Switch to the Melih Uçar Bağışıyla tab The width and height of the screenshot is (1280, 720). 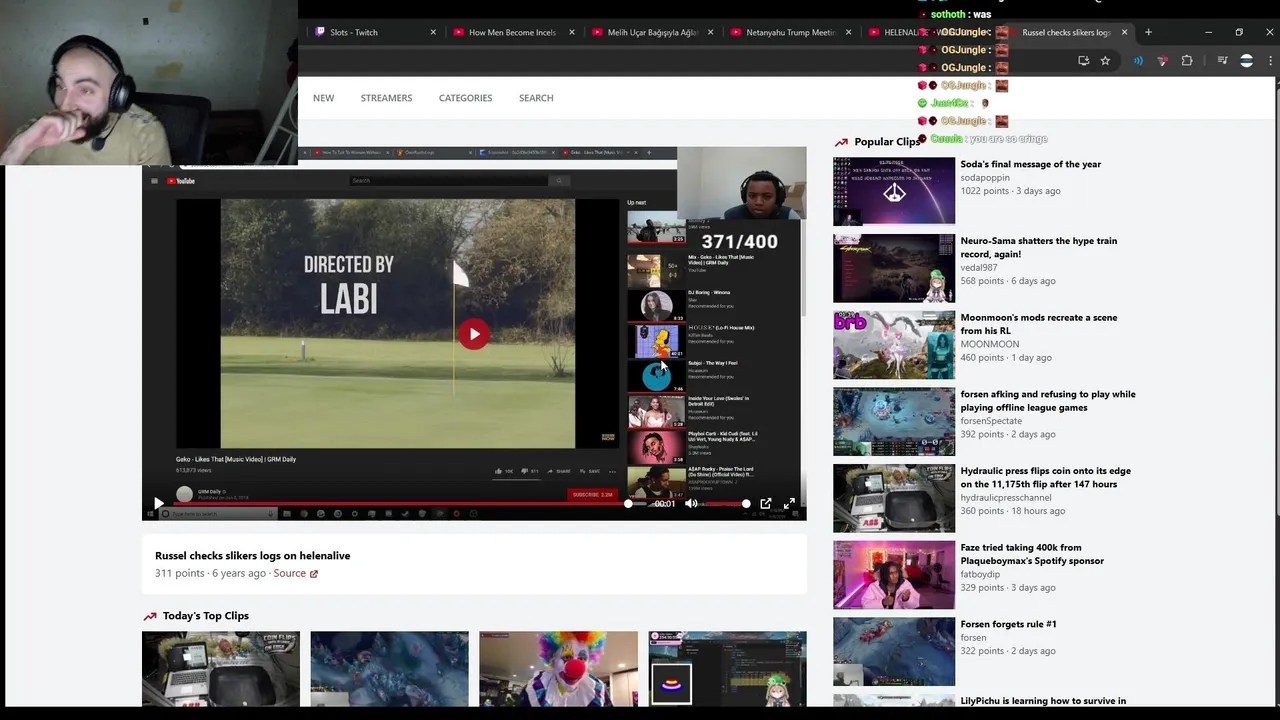[653, 32]
